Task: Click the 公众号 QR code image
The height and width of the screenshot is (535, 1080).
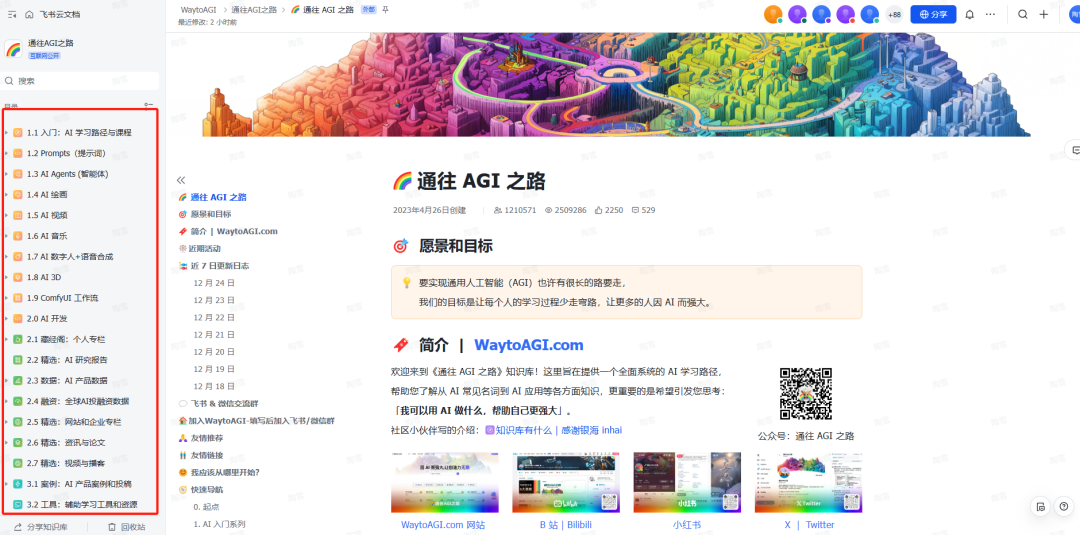Action: point(806,394)
